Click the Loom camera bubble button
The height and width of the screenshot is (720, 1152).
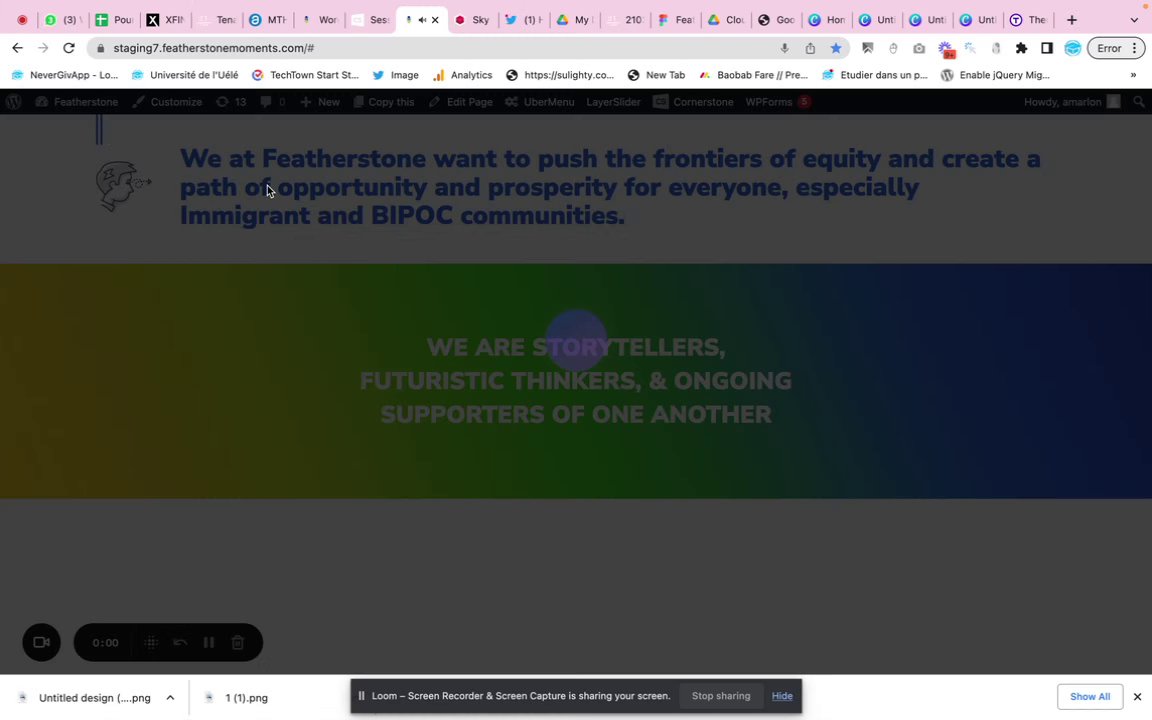click(x=41, y=642)
